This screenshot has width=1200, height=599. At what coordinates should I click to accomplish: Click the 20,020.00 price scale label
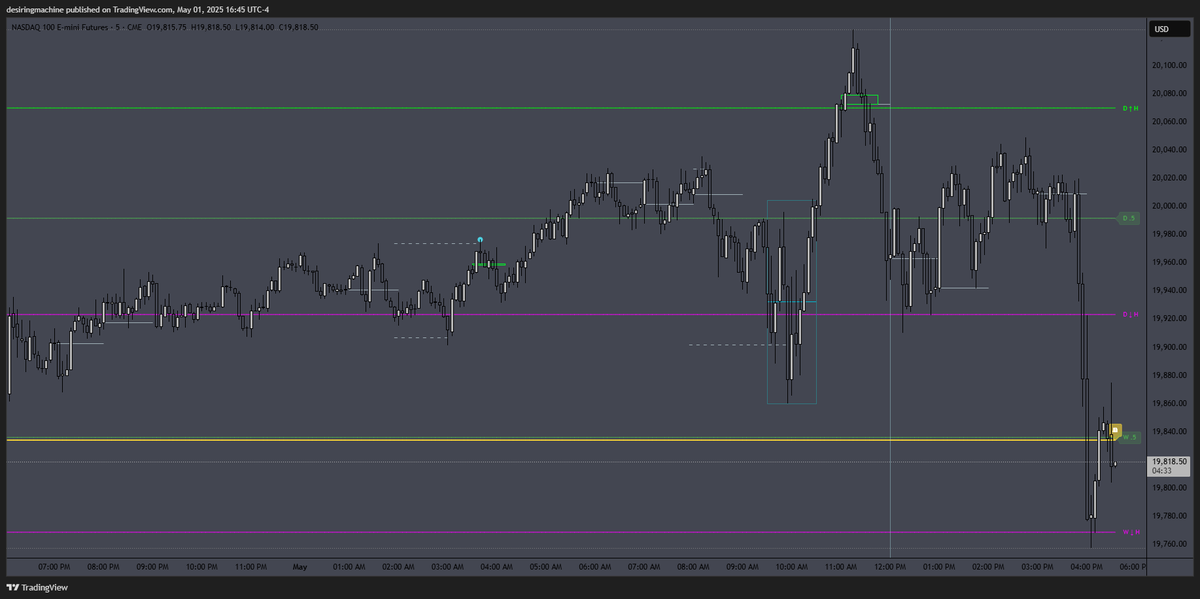[x=1169, y=178]
